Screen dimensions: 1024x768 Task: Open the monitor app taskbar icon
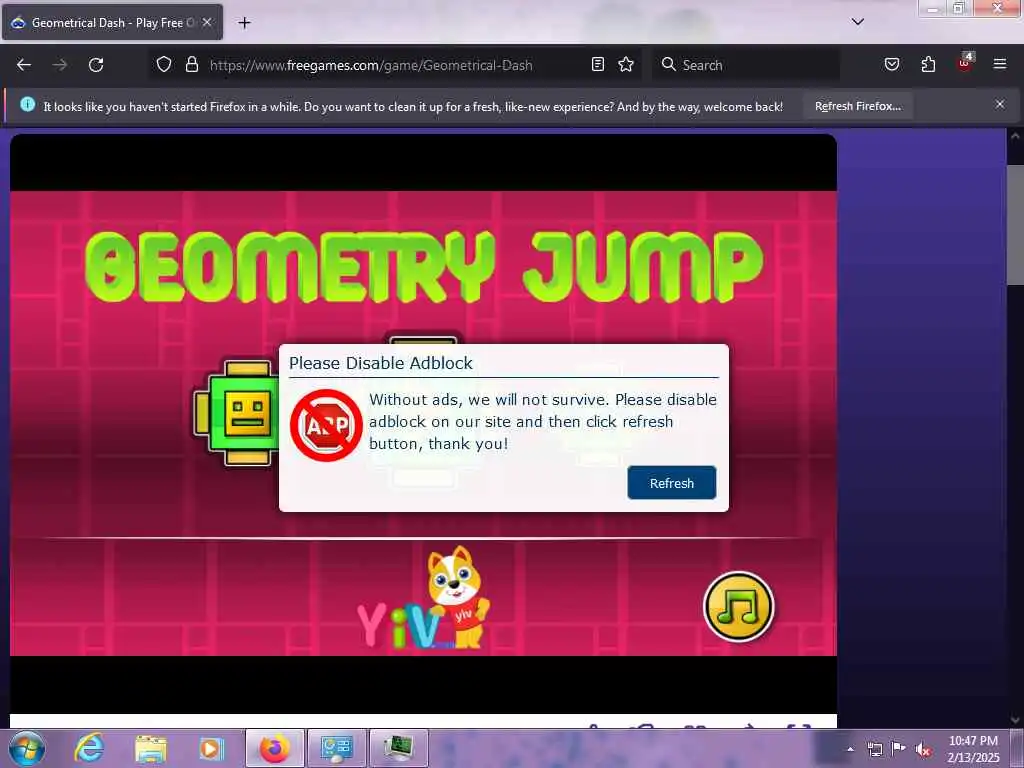[x=398, y=748]
